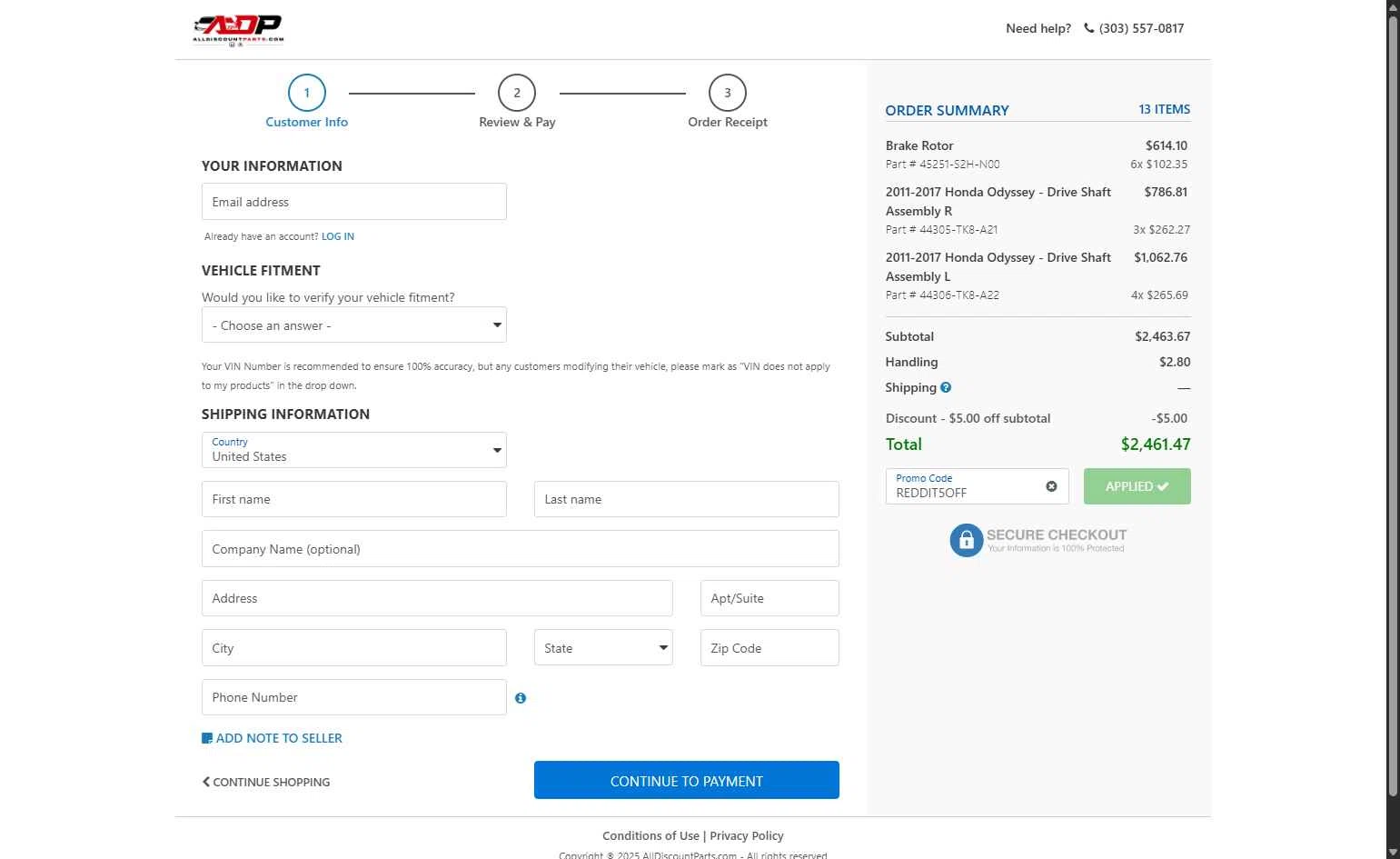Click Drive Shaft Assembly R item name
The width and height of the screenshot is (1400, 859).
(x=998, y=202)
